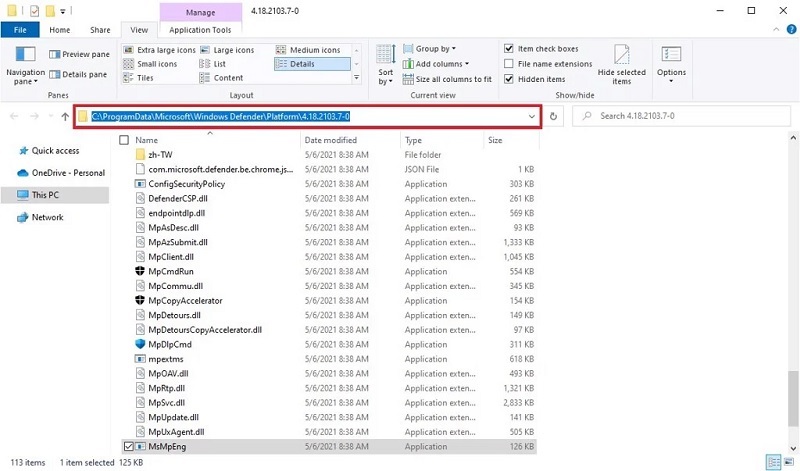Viewport: 800px width, 471px height.
Task: Click the search box for 4.18.2103.7-0
Action: [x=680, y=116]
